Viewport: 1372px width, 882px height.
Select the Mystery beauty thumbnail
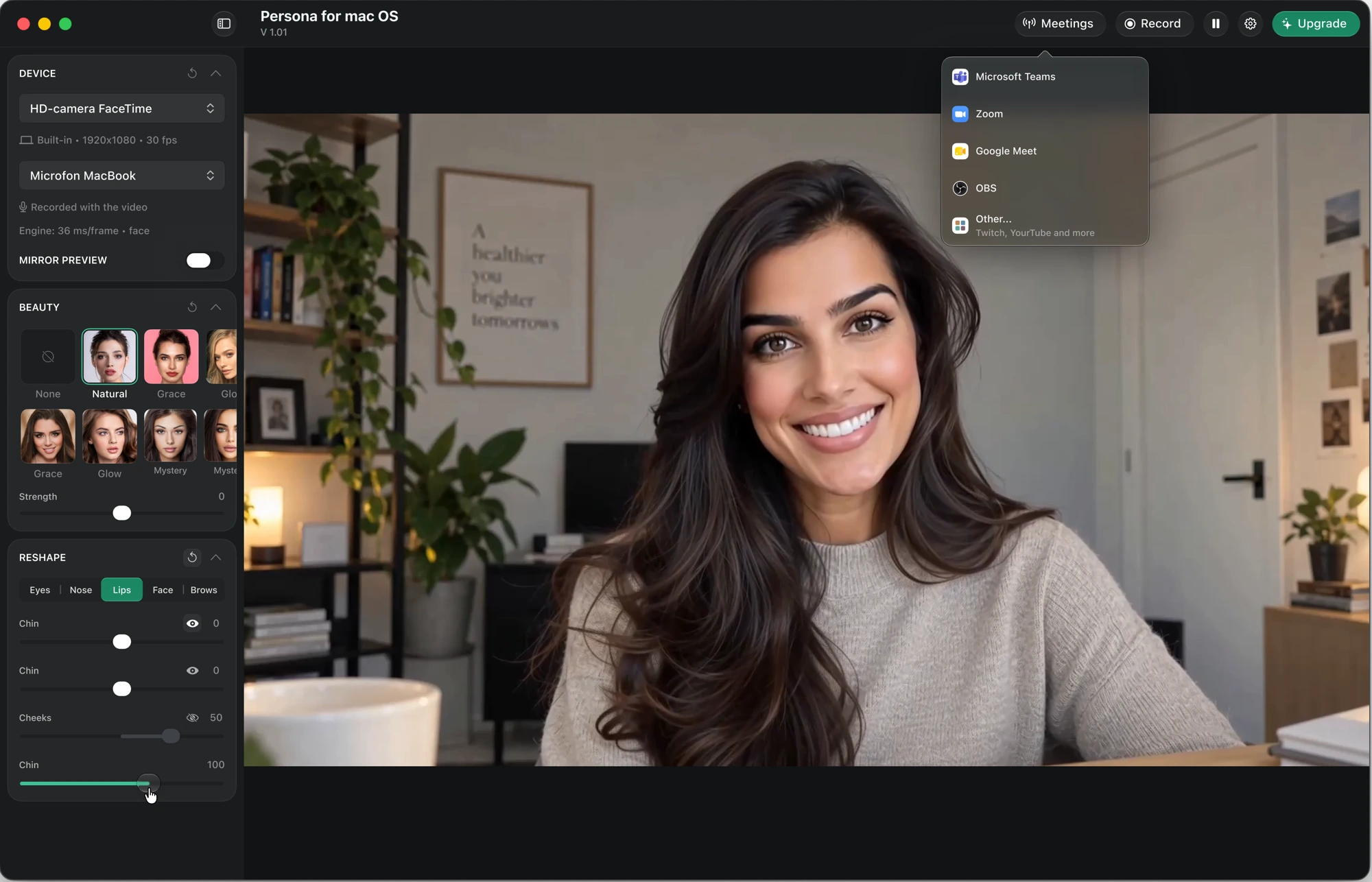coord(171,435)
